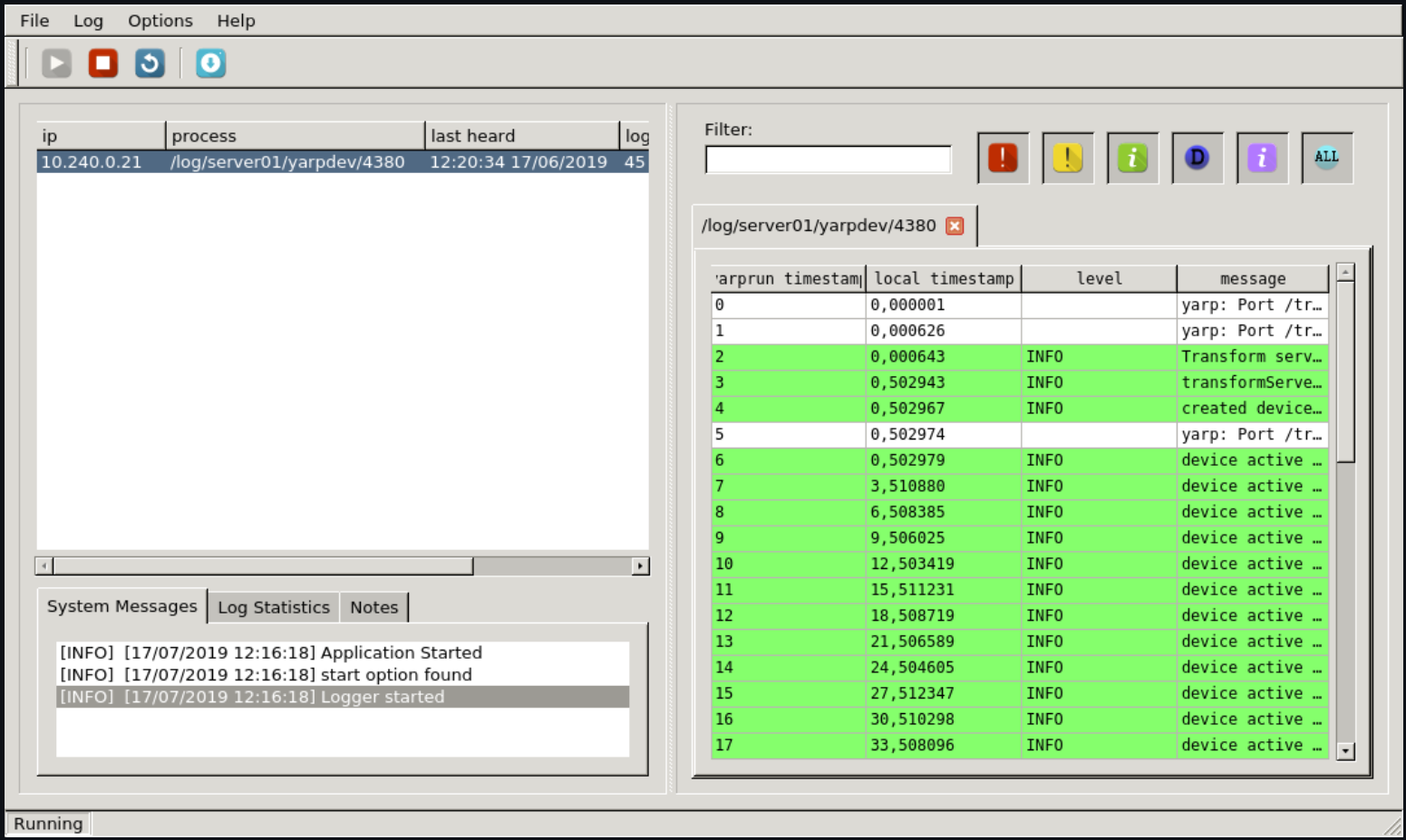This screenshot has width=1406, height=840.
Task: Show all levels with ALL button
Action: (x=1326, y=158)
